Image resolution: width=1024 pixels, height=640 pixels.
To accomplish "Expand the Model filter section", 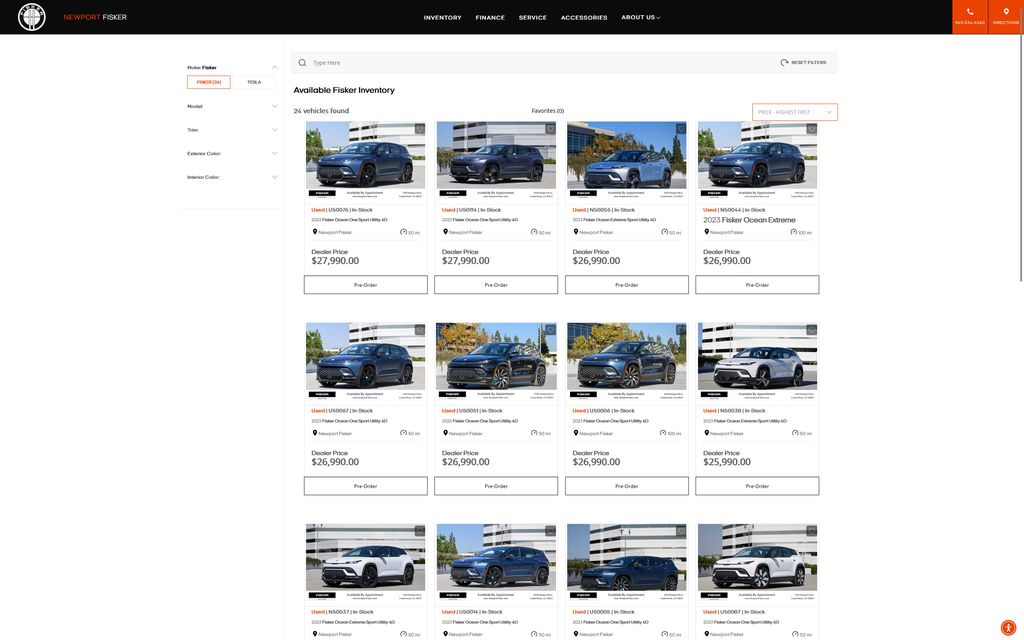I will (x=275, y=106).
